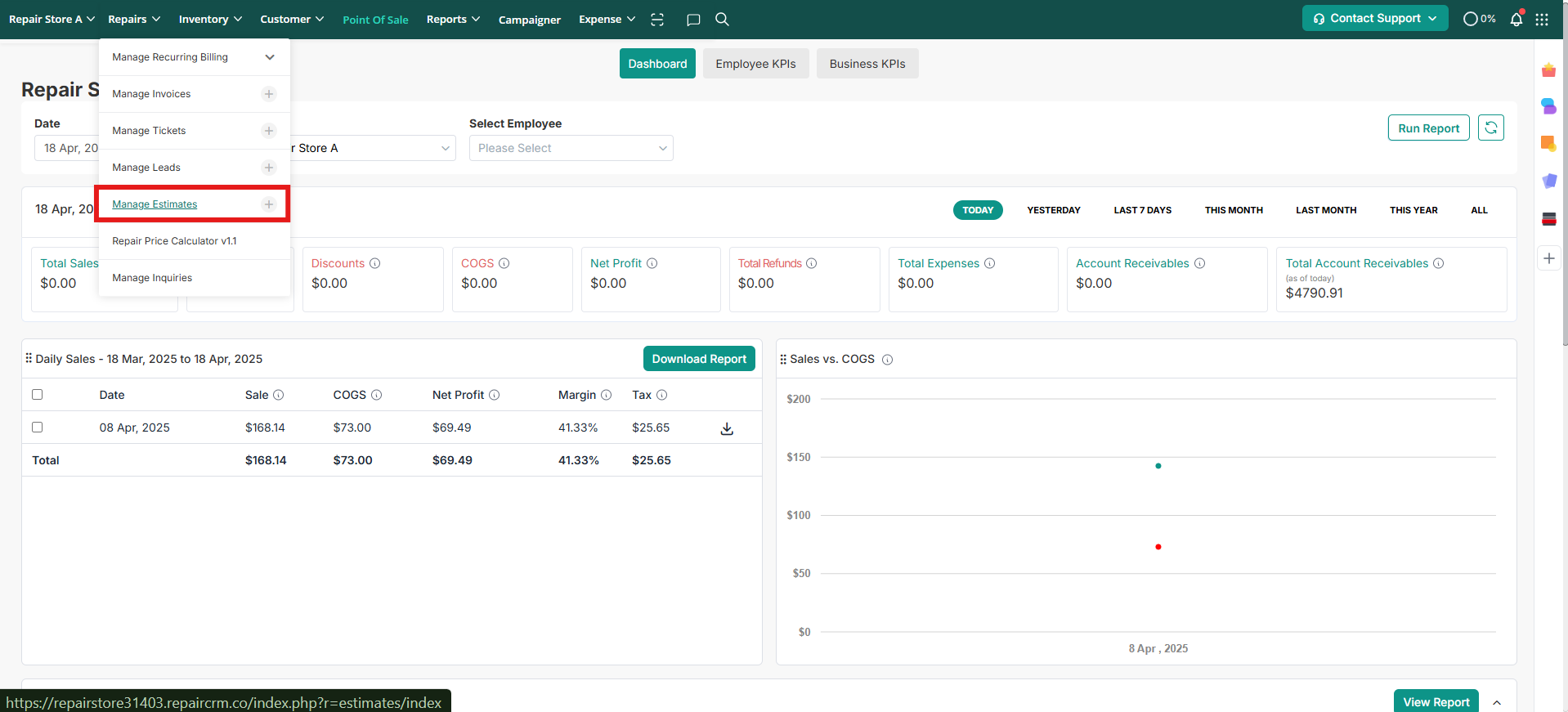Switch to the Employee KPIs tab

point(755,64)
